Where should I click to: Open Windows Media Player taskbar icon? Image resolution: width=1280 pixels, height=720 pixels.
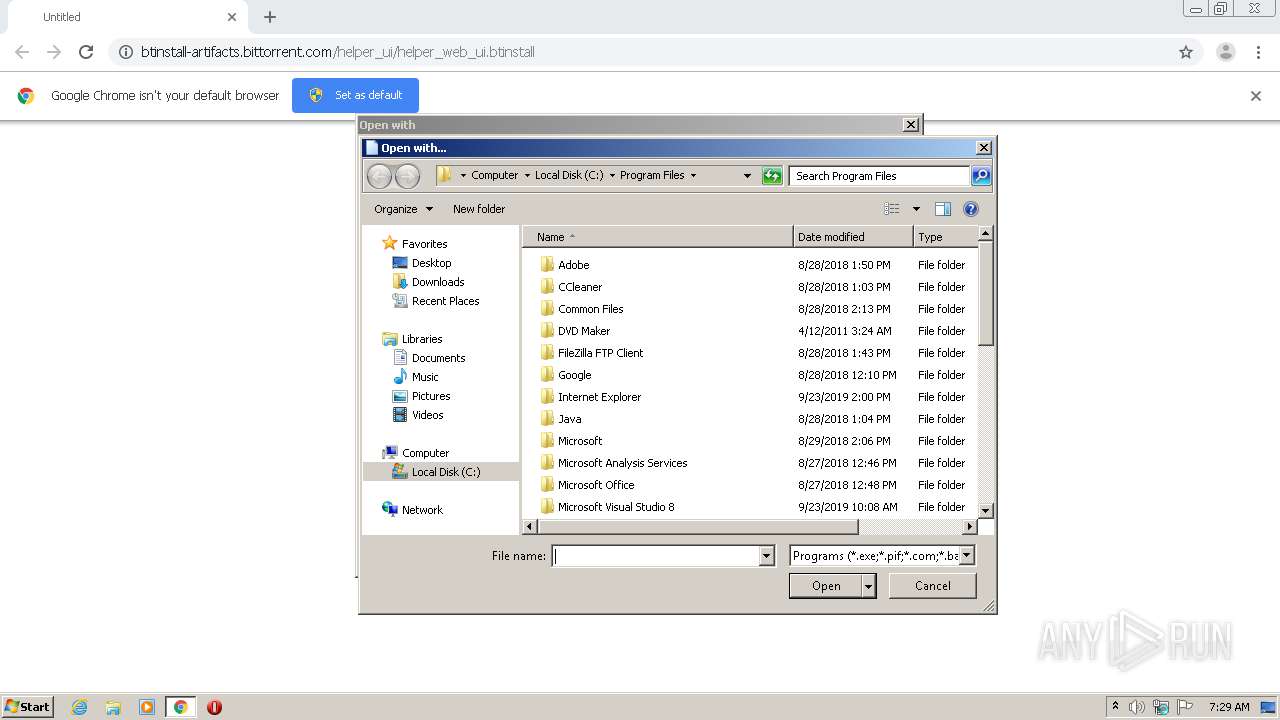coord(147,707)
